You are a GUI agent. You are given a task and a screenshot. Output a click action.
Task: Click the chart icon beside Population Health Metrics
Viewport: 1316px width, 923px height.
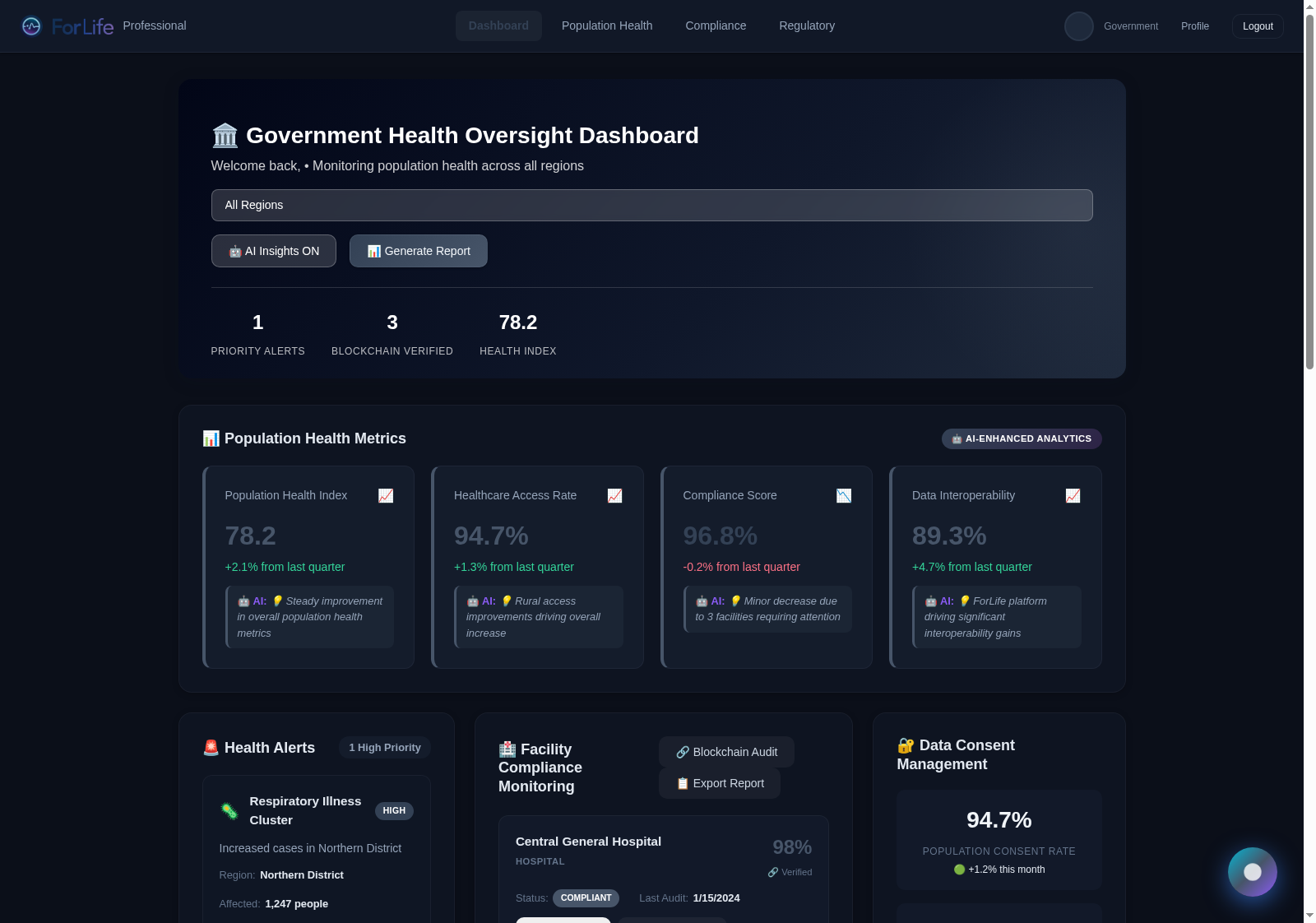pyautogui.click(x=211, y=438)
